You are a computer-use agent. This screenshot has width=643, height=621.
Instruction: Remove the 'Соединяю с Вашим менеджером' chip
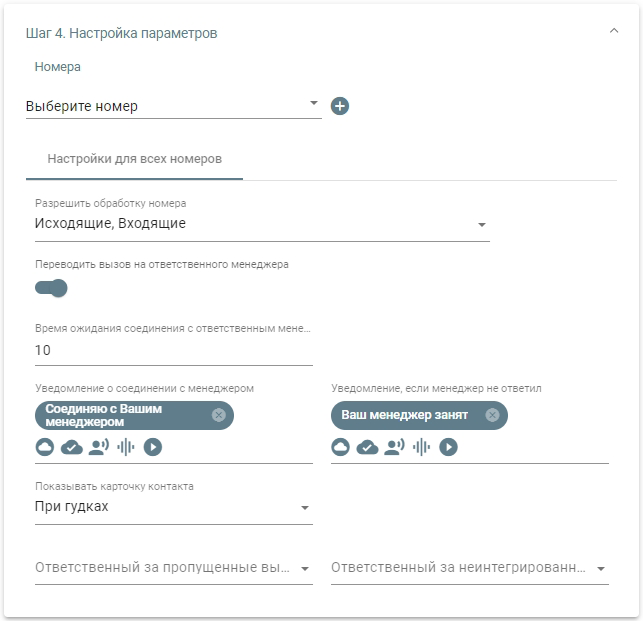tap(218, 415)
